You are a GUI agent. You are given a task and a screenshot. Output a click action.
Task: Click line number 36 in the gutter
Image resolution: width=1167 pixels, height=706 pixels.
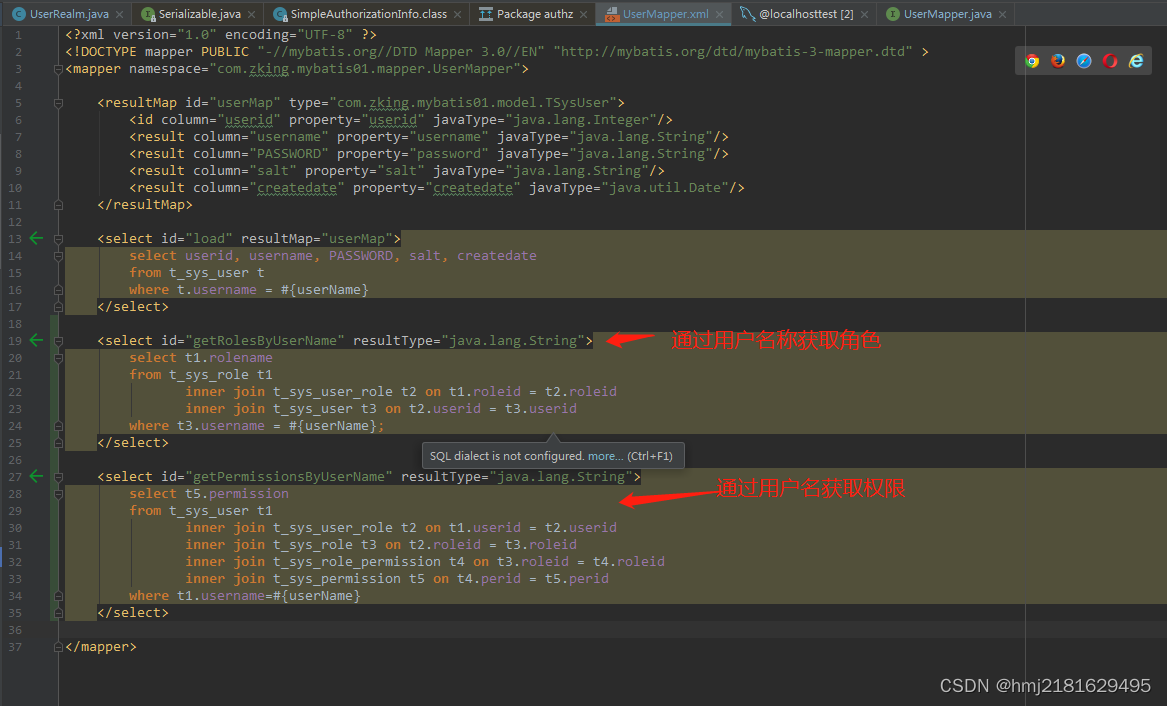15,630
